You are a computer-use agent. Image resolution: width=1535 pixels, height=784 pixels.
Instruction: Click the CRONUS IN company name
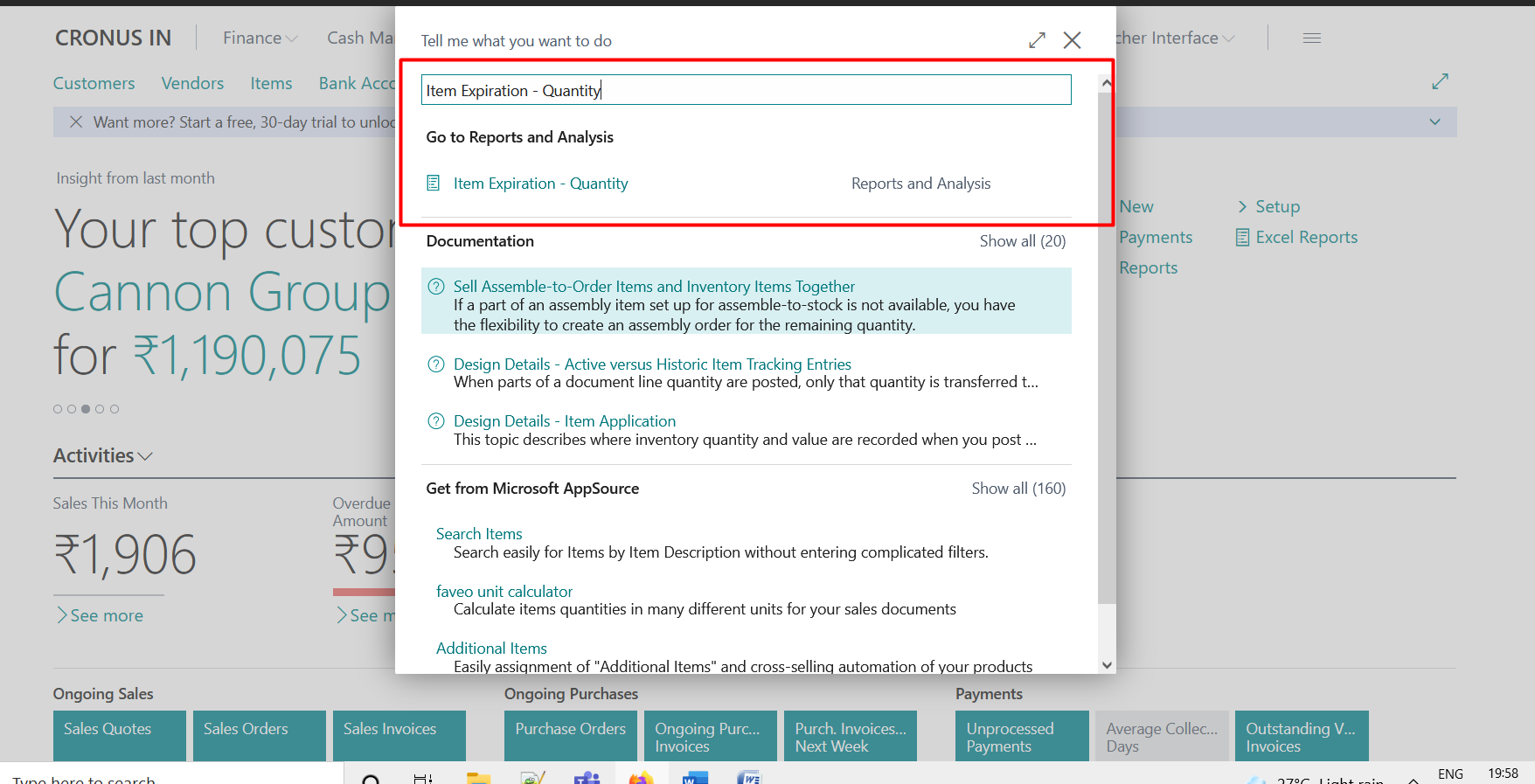(x=114, y=38)
